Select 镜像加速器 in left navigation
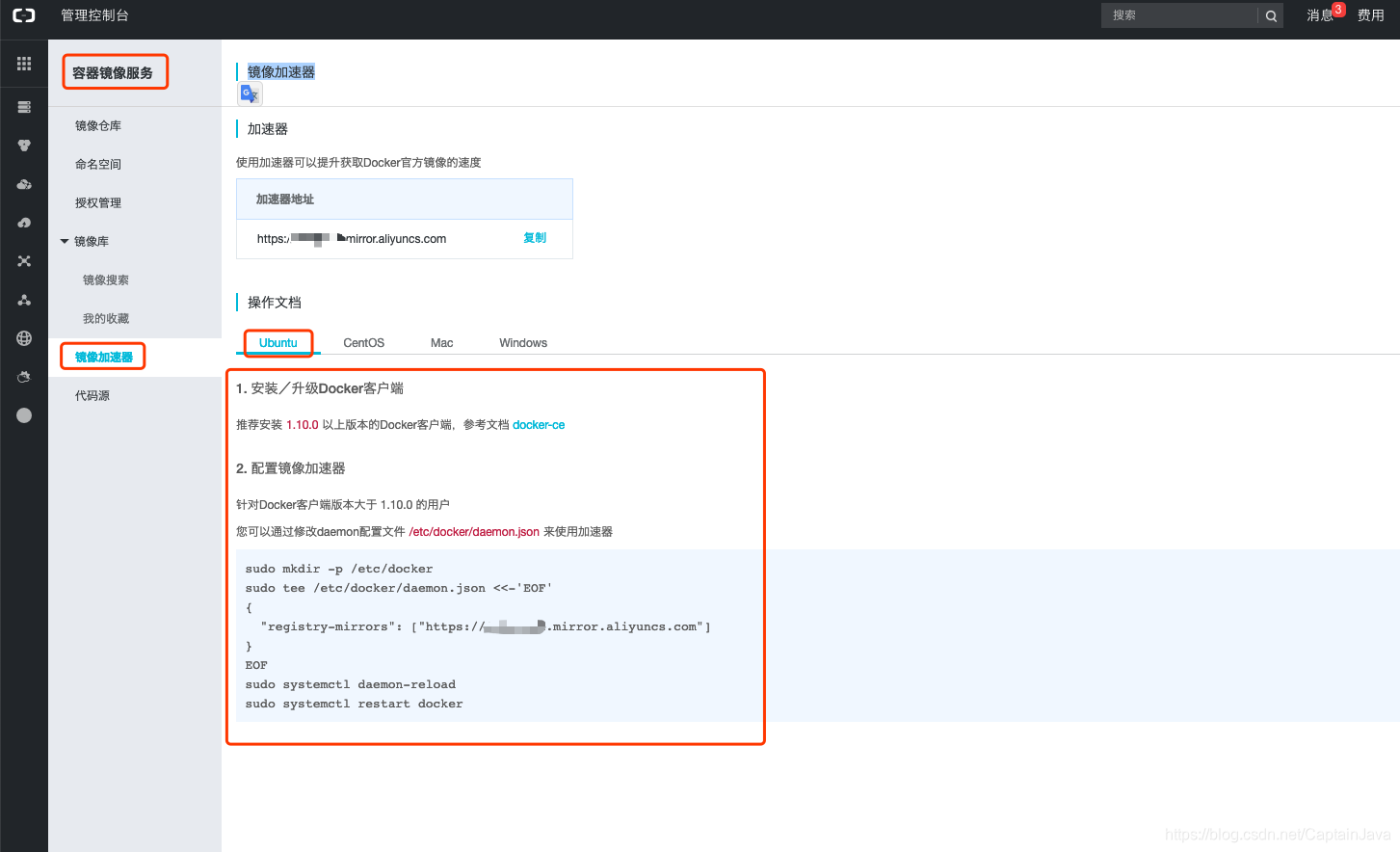This screenshot has width=1400, height=852. click(x=104, y=358)
